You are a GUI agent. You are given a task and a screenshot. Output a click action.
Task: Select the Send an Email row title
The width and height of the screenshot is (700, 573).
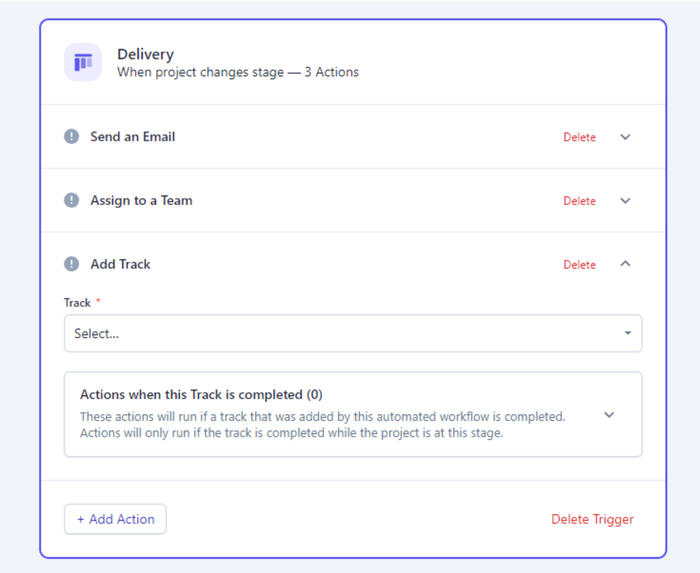pos(133,137)
